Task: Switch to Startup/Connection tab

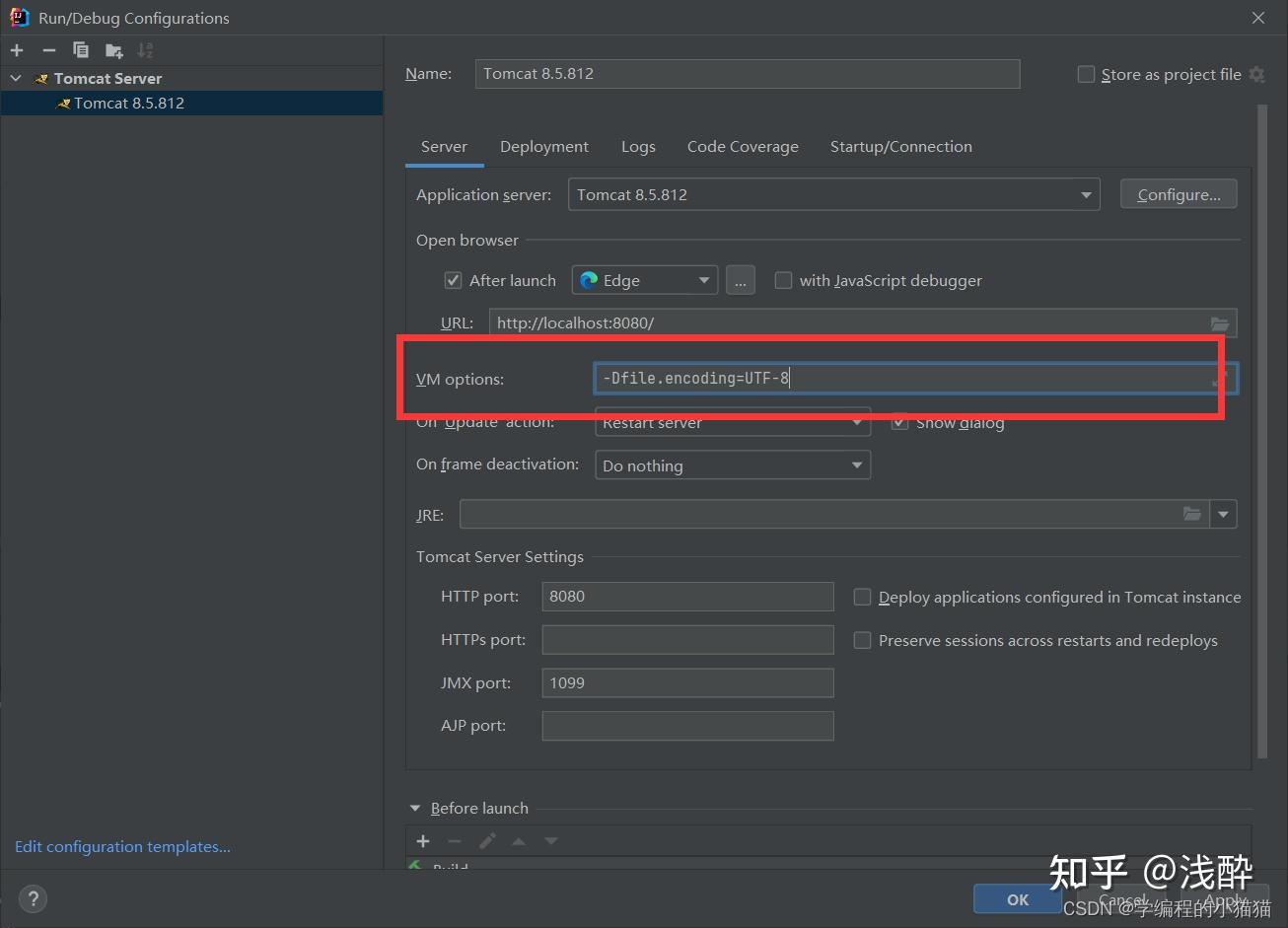Action: click(x=901, y=146)
